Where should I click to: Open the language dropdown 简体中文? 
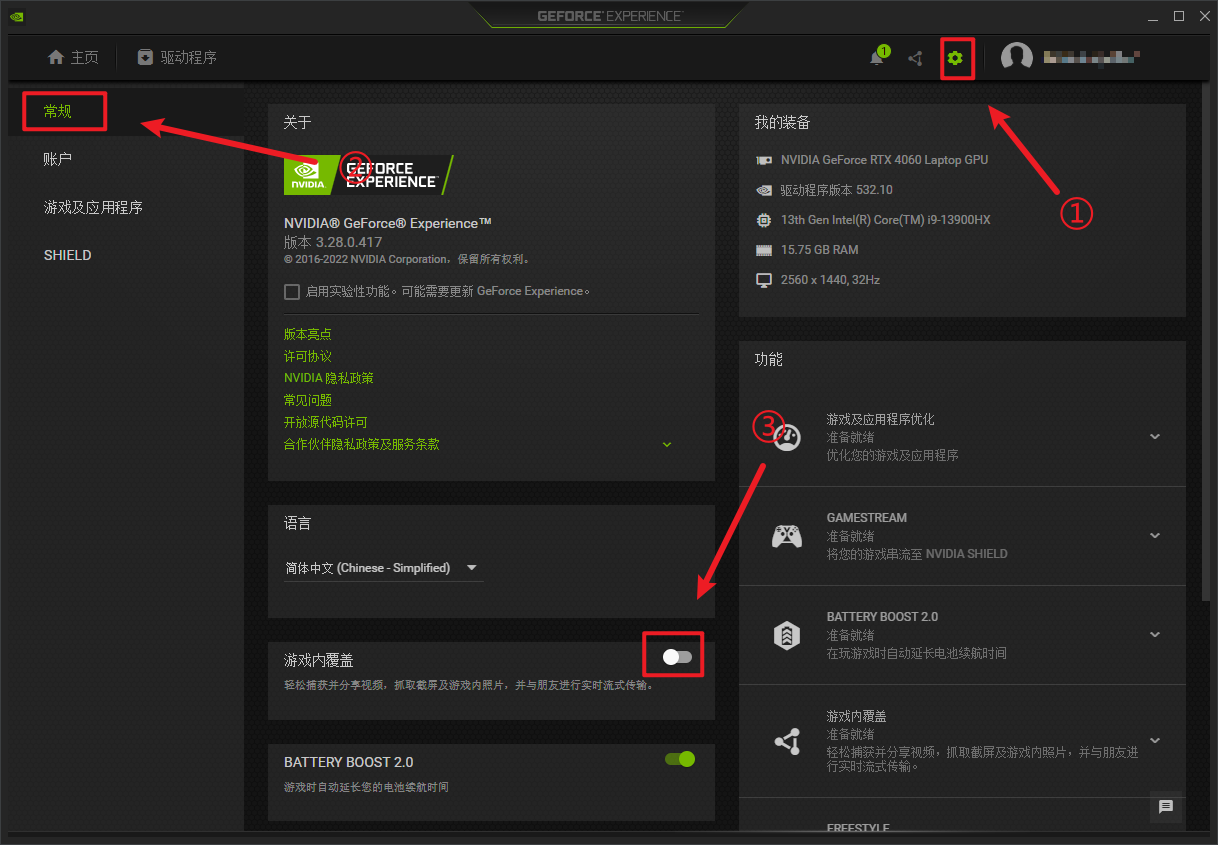tap(383, 568)
